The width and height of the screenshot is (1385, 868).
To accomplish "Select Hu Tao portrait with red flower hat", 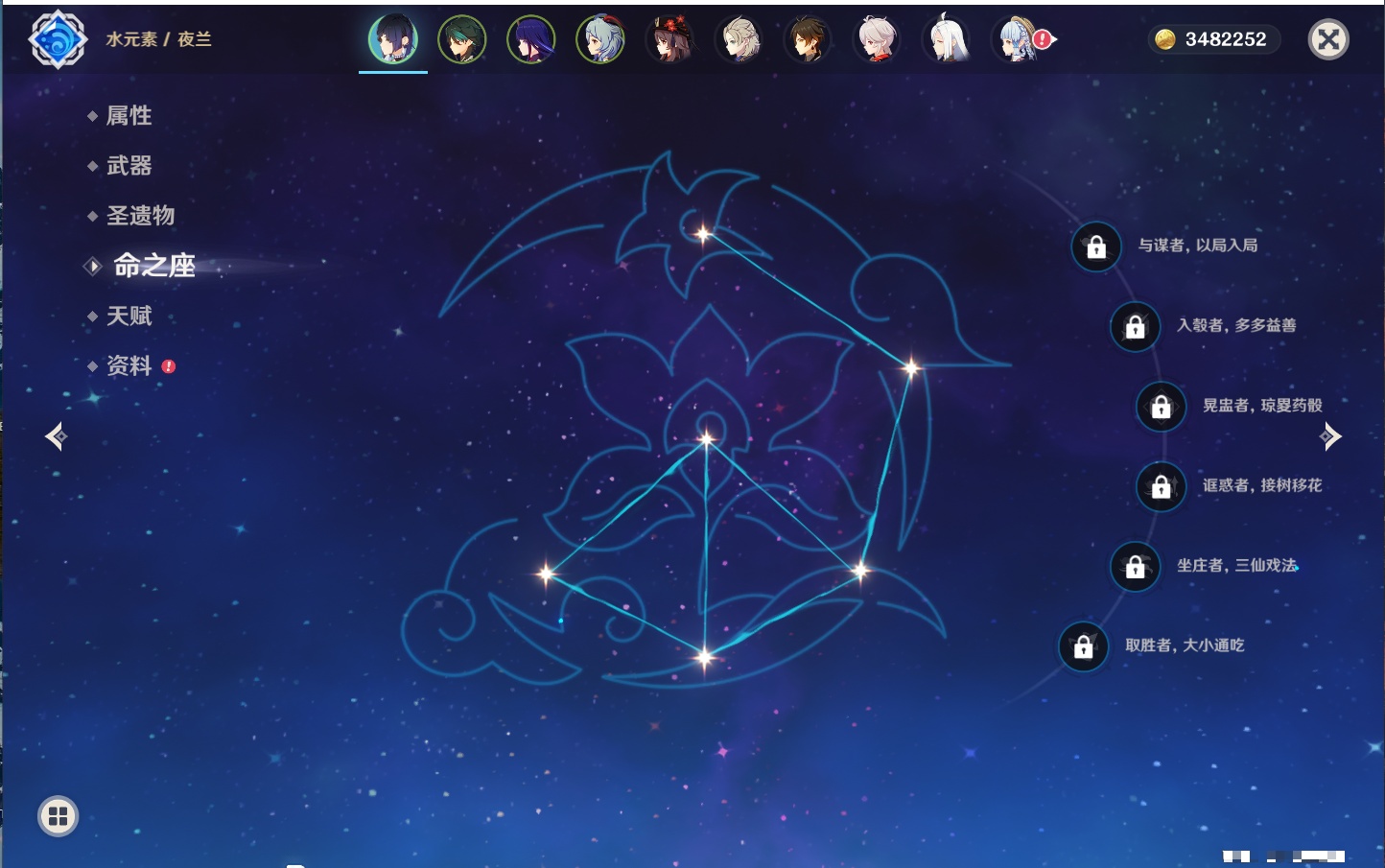I will (669, 39).
